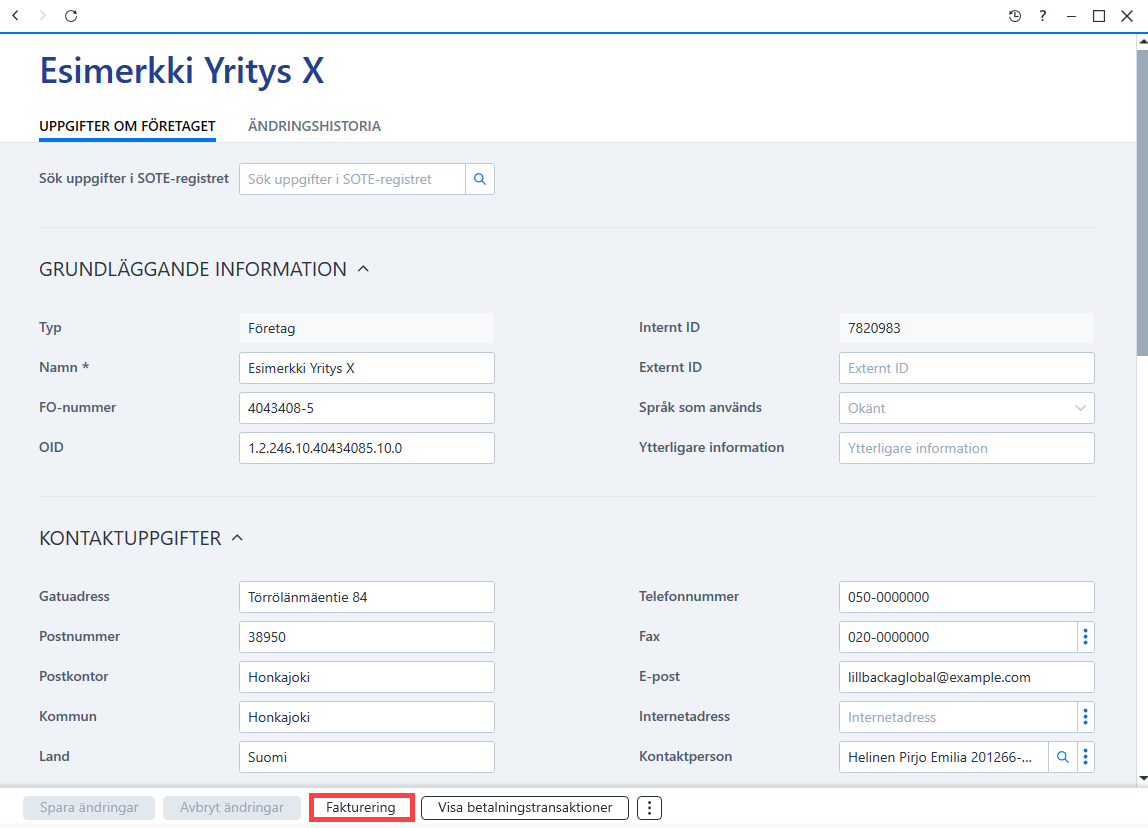This screenshot has height=828, width=1148.
Task: Switch to the Ändringshistoria tab
Action: click(314, 126)
